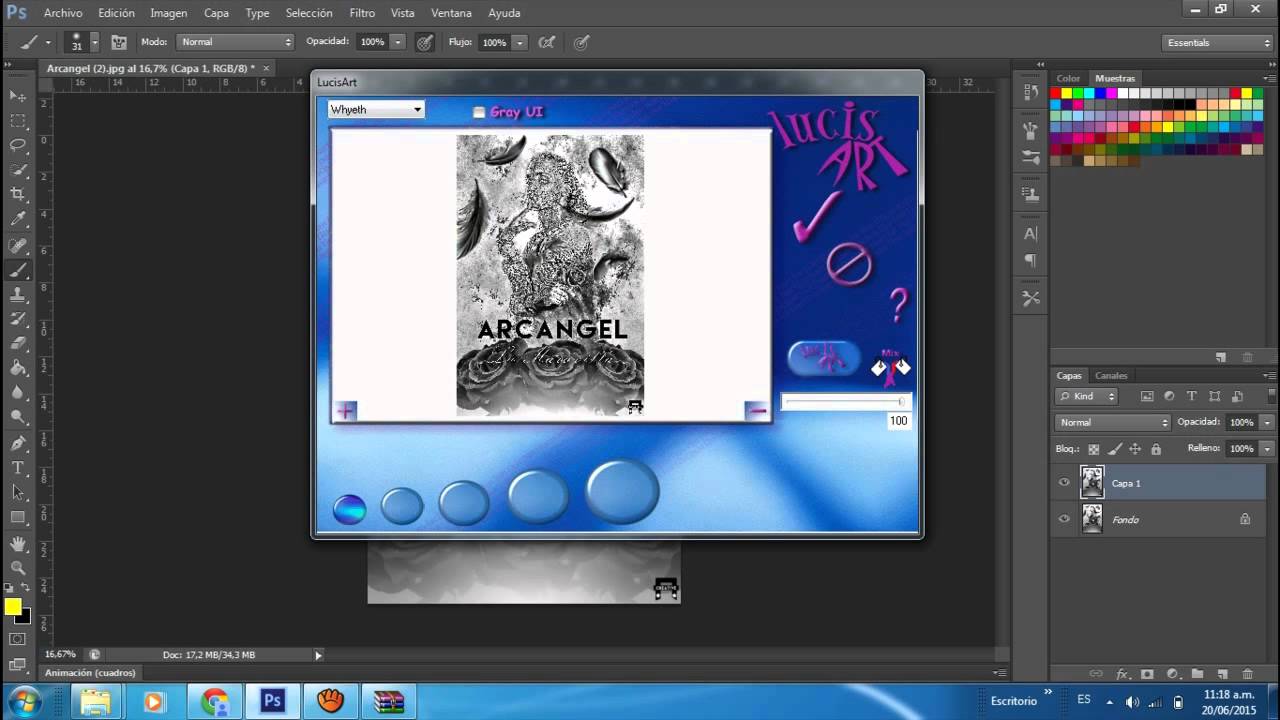
Task: Click the minus zoom icon in LucisArt preview
Action: click(757, 410)
